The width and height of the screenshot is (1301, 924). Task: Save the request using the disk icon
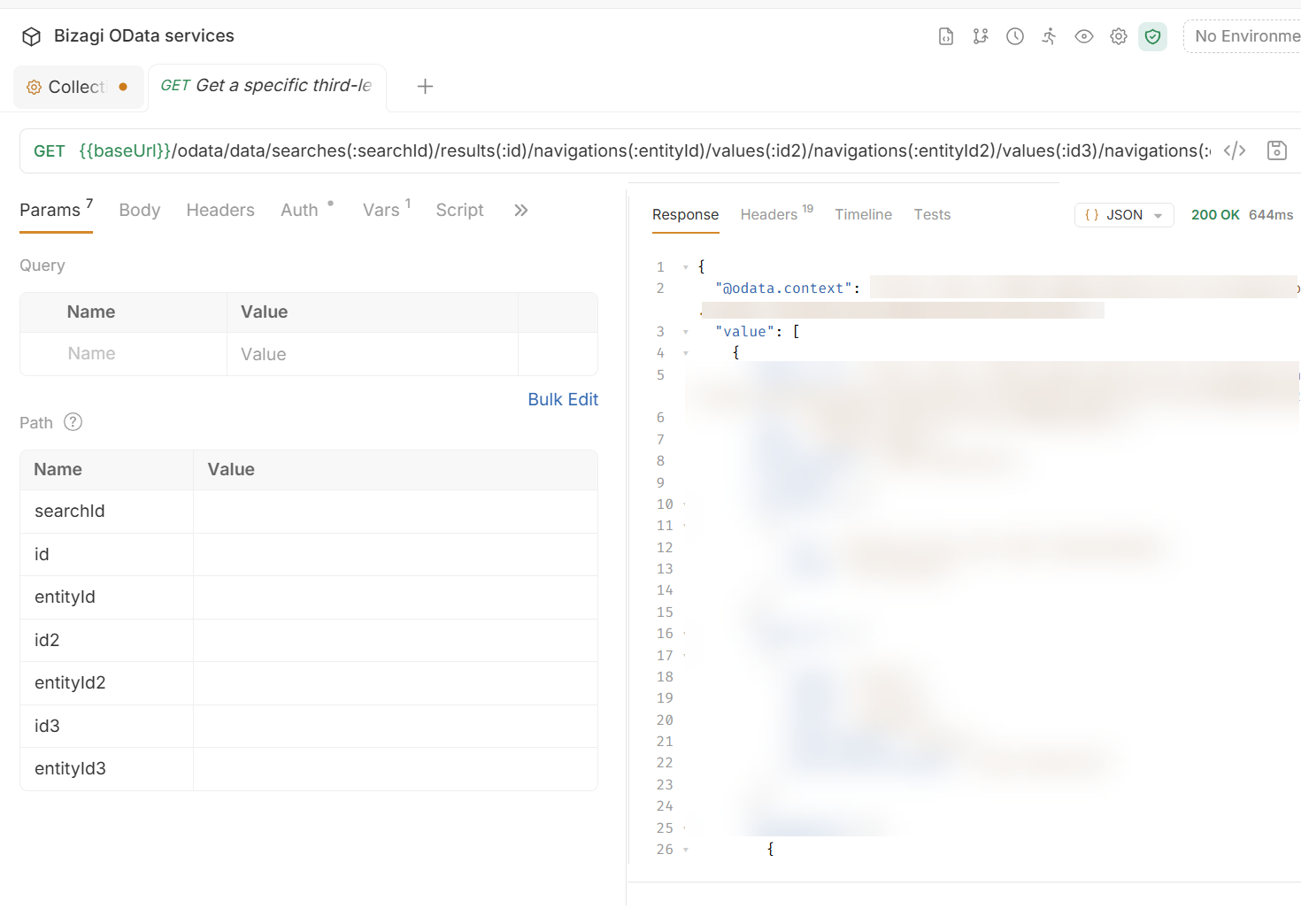pos(1277,150)
